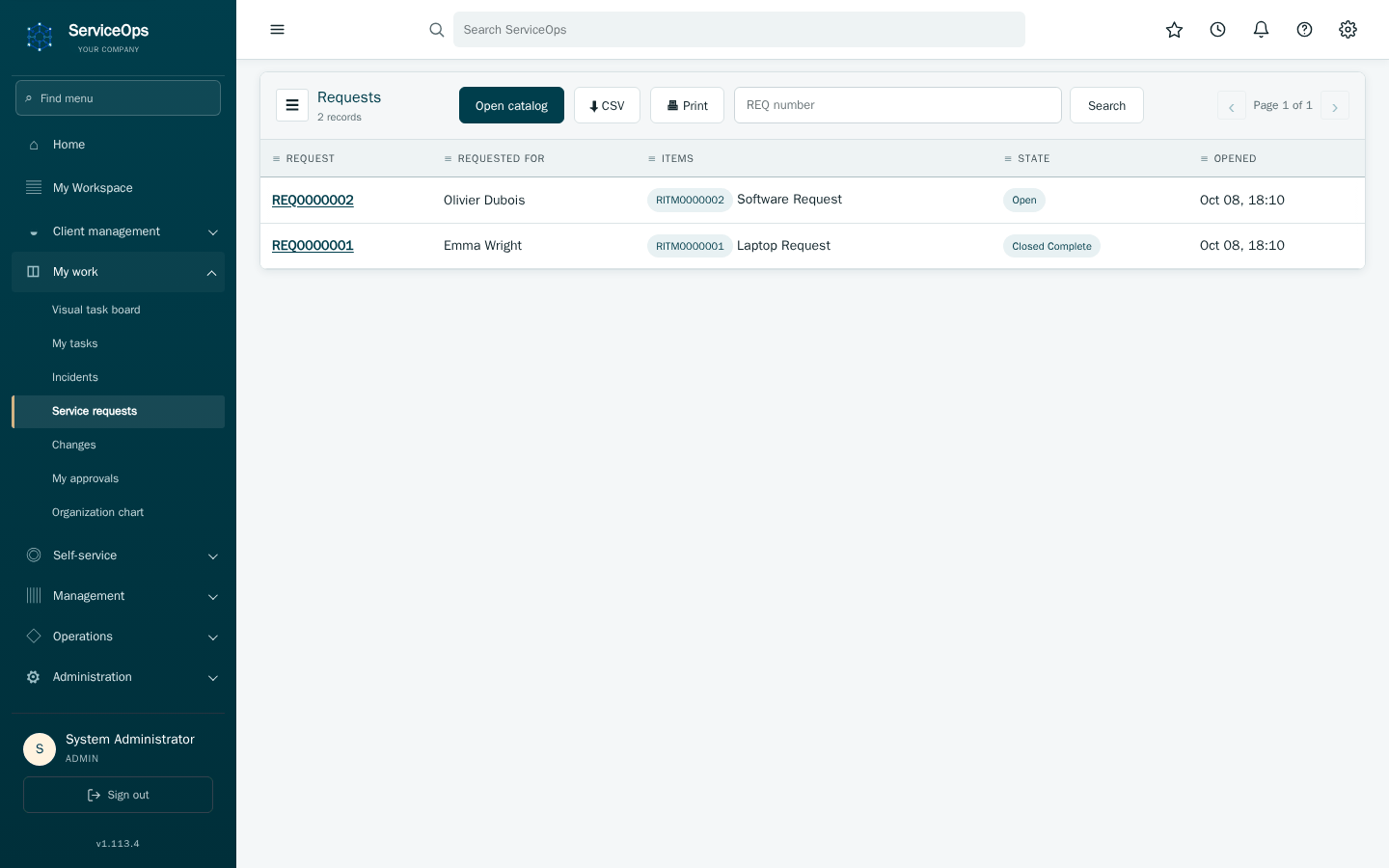Click RITM0000001 item badge
1389x868 pixels.
click(x=690, y=246)
